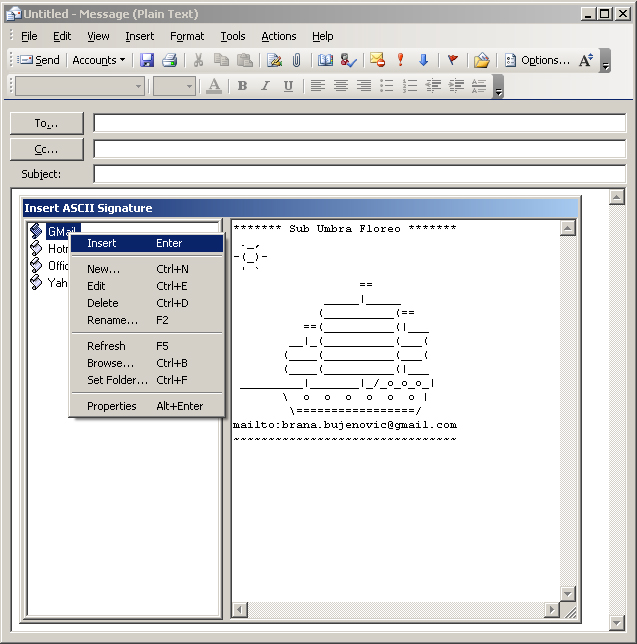The height and width of the screenshot is (644, 637).
Task: Click the Check Names icon
Action: [348, 60]
